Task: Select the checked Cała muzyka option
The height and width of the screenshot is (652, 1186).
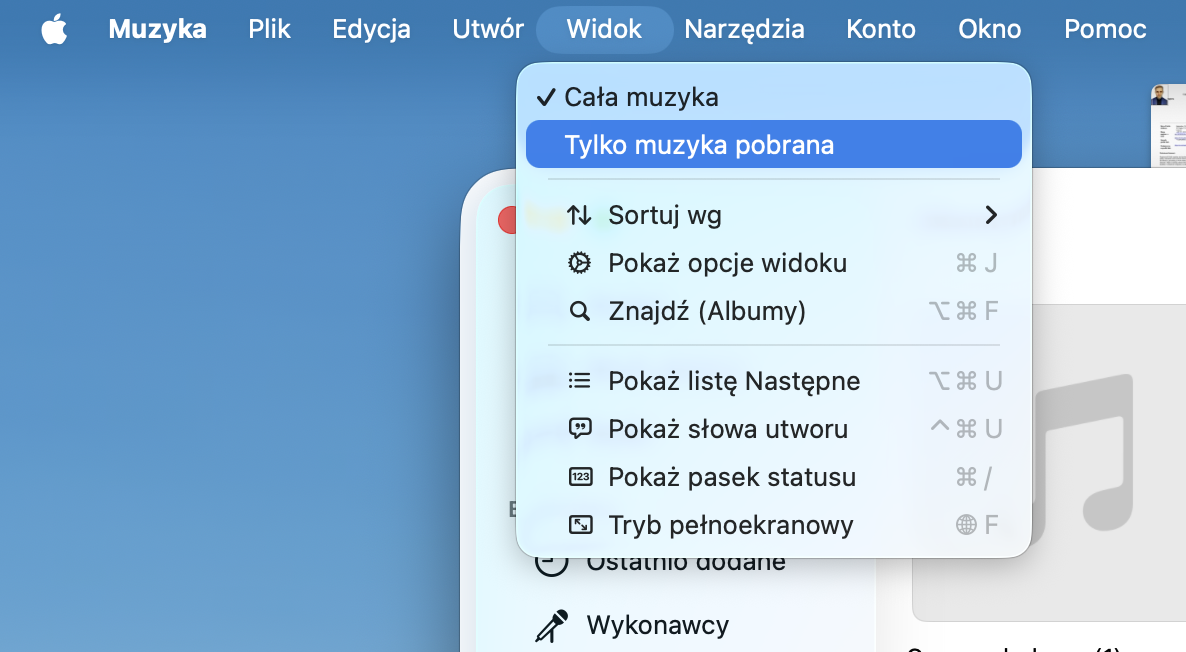Action: point(774,97)
